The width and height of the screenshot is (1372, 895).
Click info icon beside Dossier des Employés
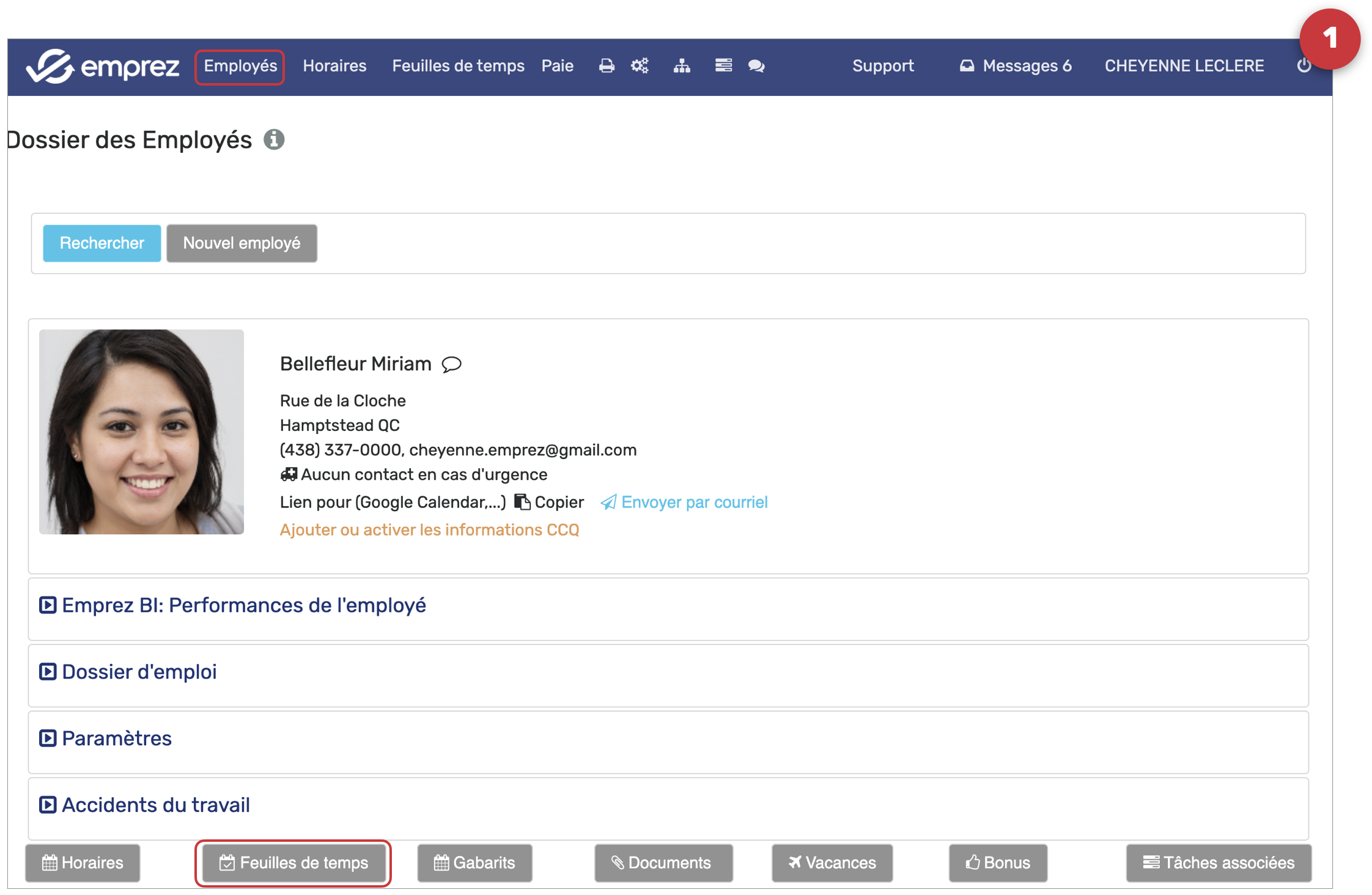pyautogui.click(x=274, y=140)
